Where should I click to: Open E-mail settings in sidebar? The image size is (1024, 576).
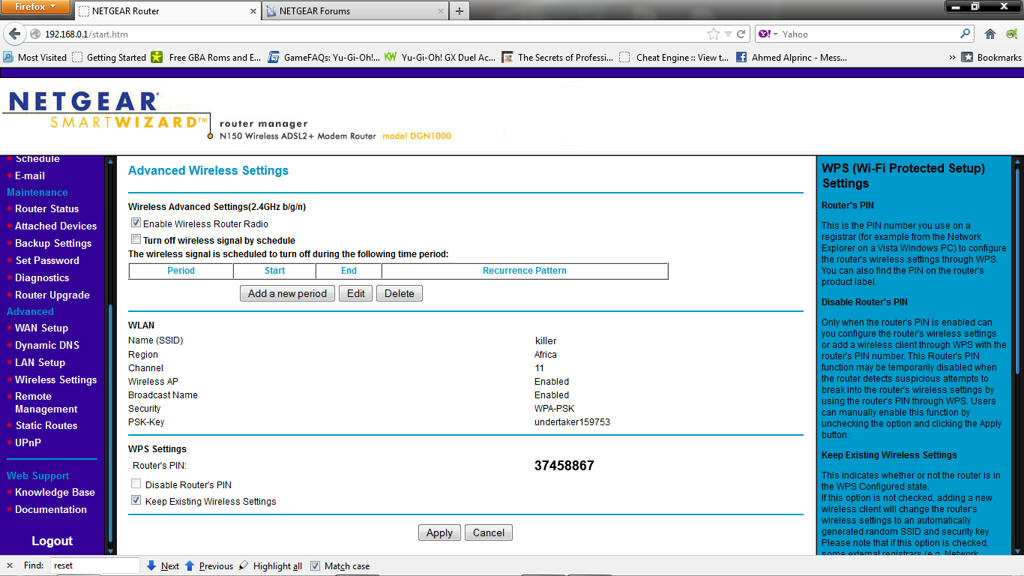point(29,176)
